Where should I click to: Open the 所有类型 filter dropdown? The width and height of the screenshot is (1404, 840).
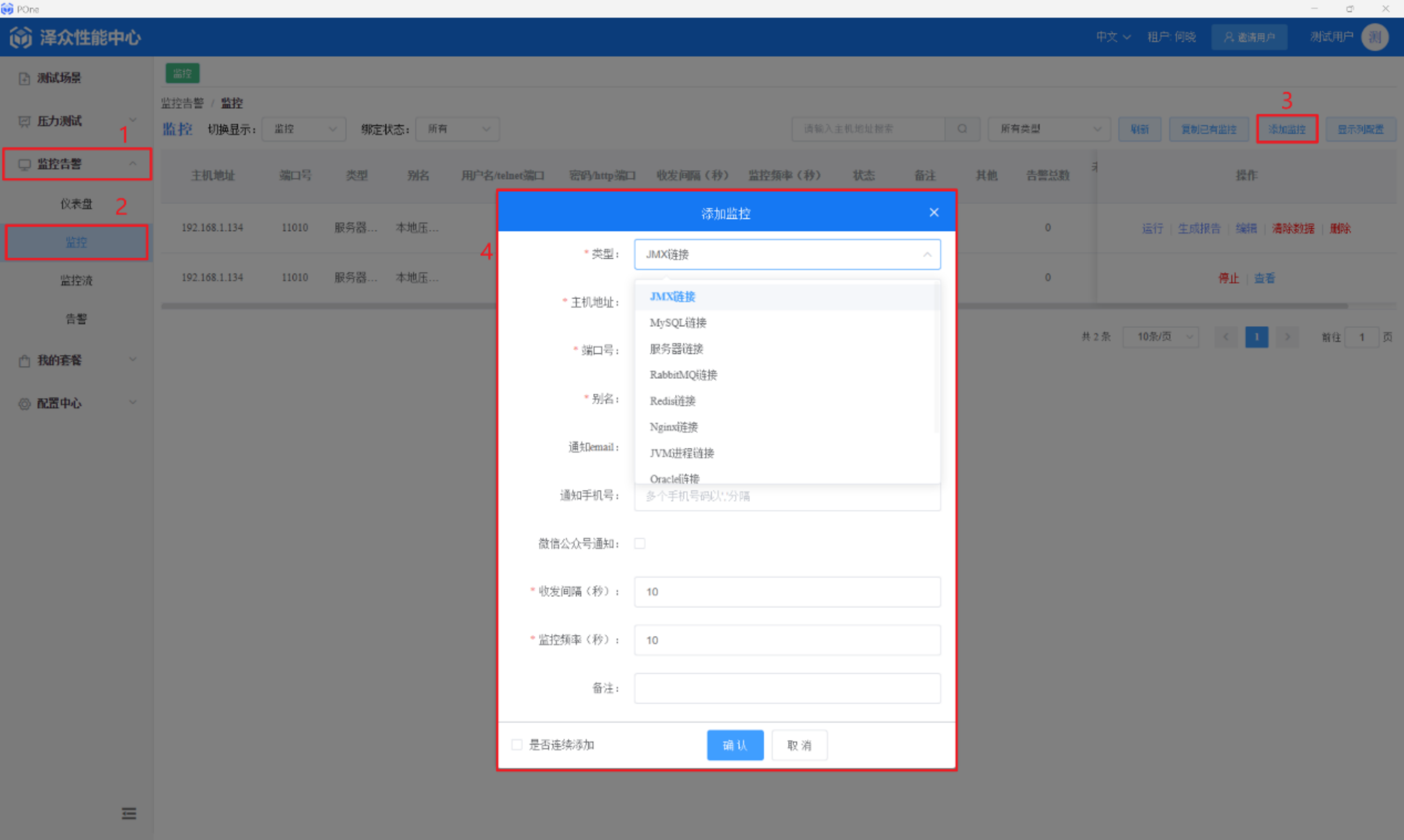[x=1049, y=129]
